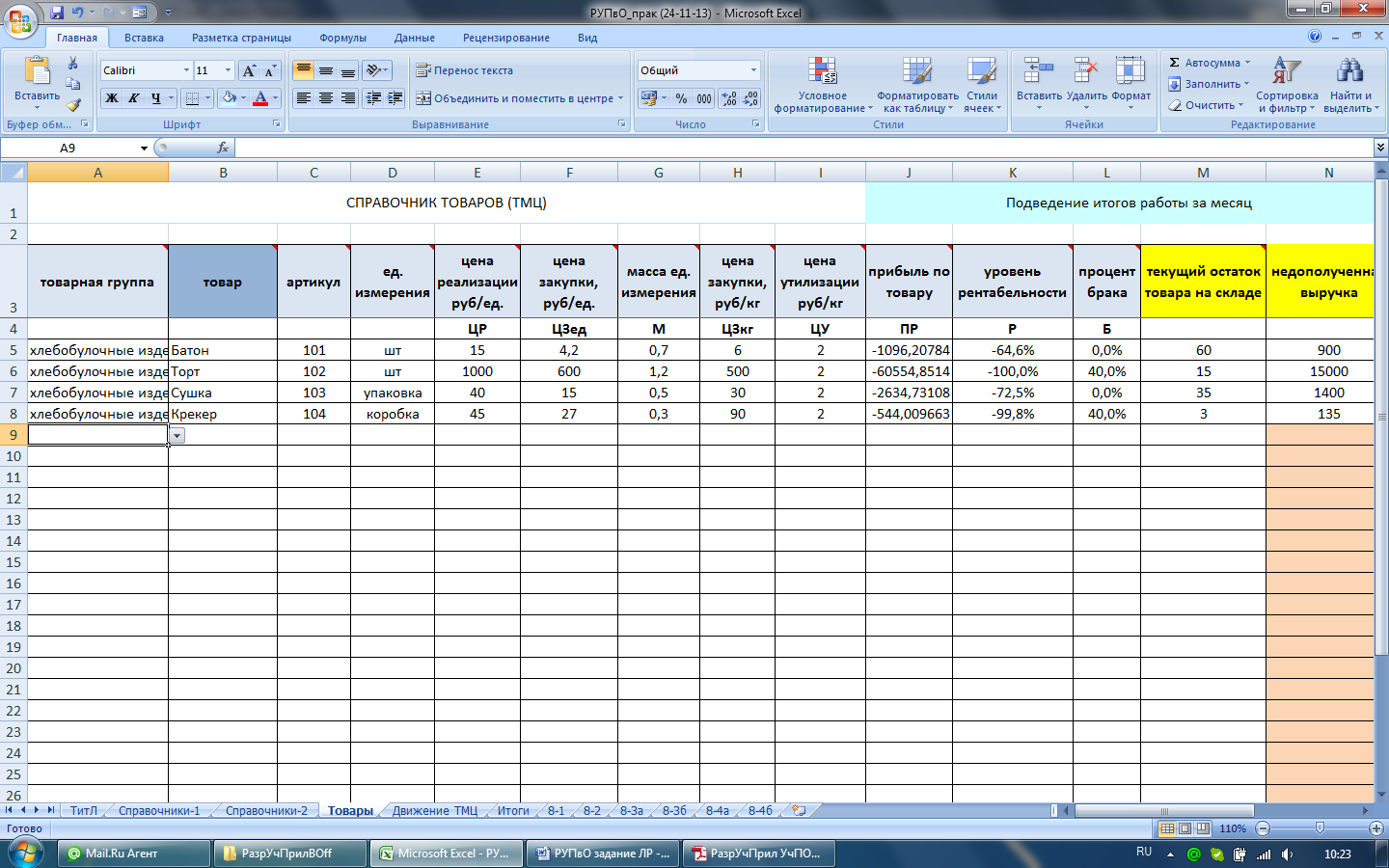Expand the Autosum (Автосумма) dropdown
This screenshot has width=1389, height=868.
coord(1247,63)
